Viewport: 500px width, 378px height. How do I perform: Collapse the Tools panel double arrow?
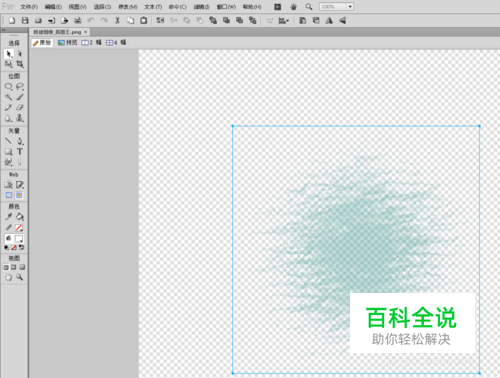pyautogui.click(x=4, y=30)
